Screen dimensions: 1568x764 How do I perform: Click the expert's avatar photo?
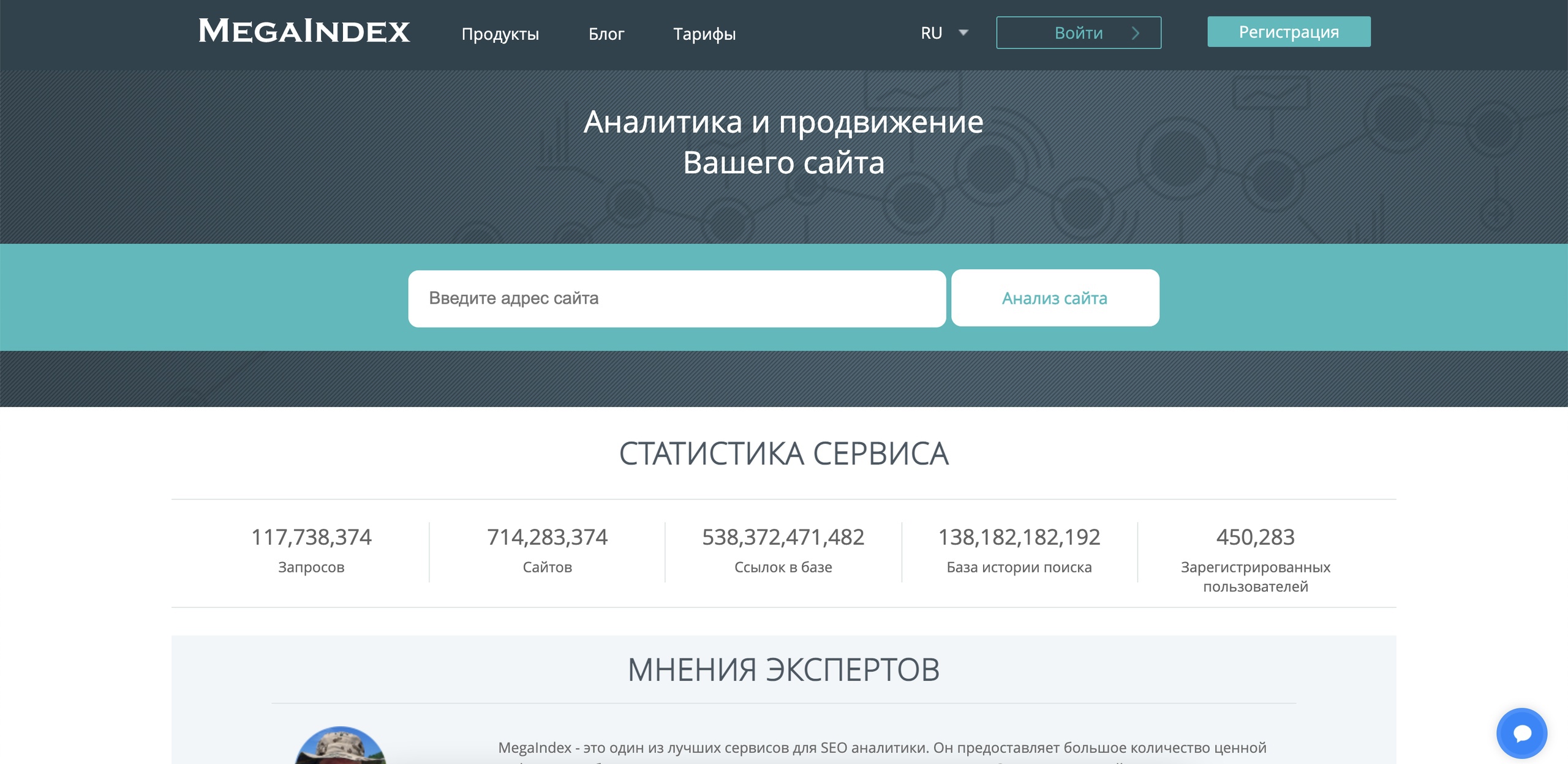pyautogui.click(x=341, y=748)
